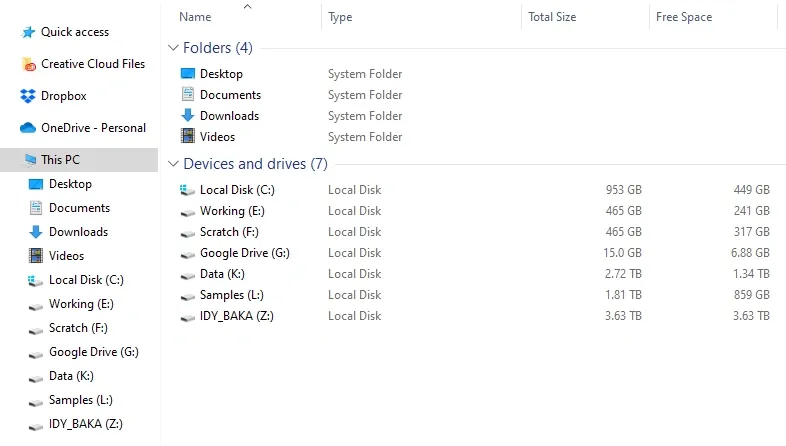Click the Local Disk (C:) icon in sidebar

35,281
